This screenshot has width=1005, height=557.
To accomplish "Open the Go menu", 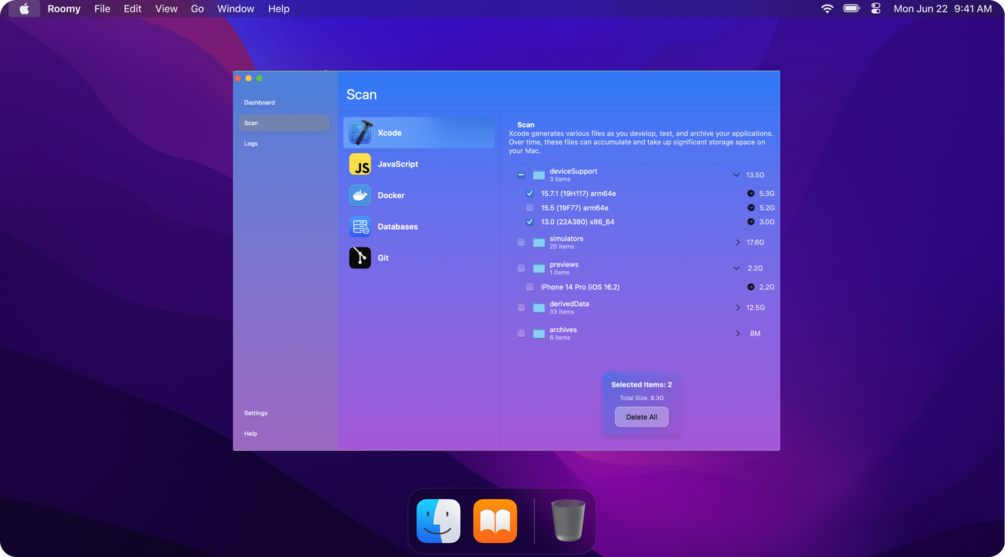I will pyautogui.click(x=197, y=9).
